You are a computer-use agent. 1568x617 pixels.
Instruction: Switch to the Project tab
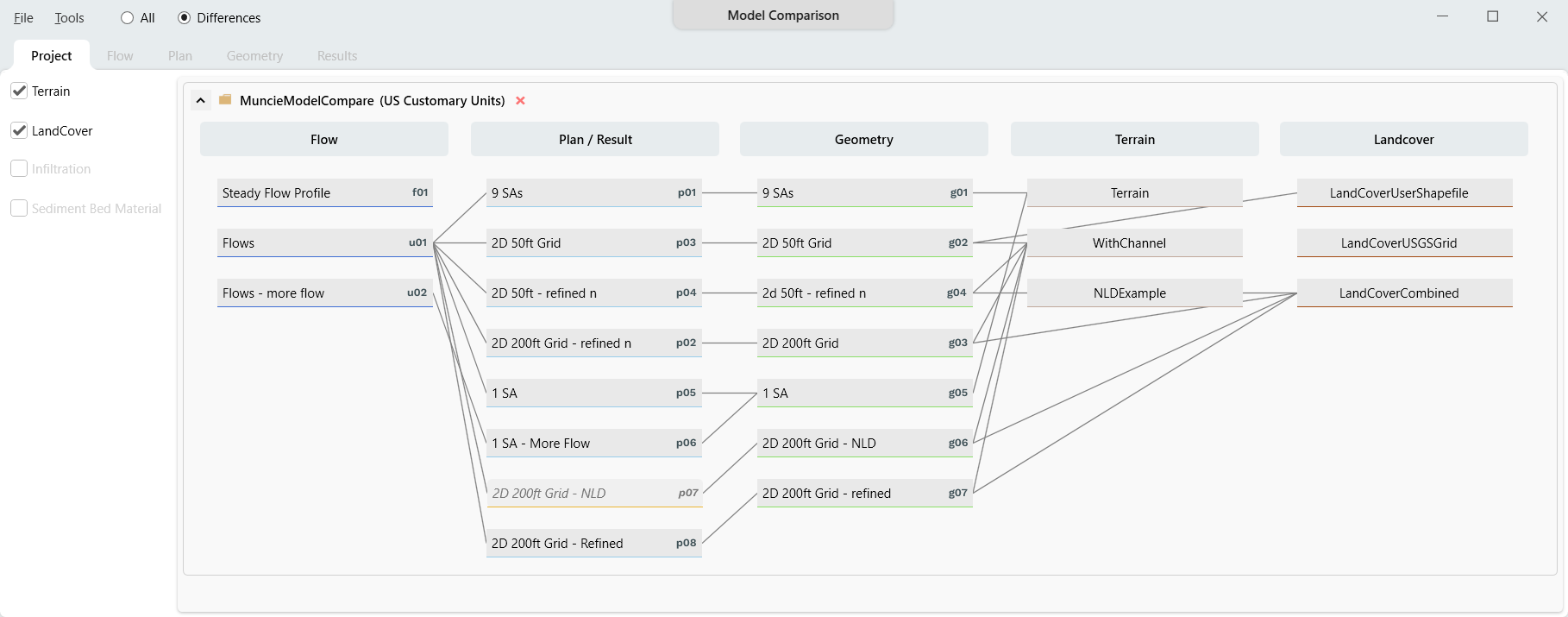[x=52, y=56]
